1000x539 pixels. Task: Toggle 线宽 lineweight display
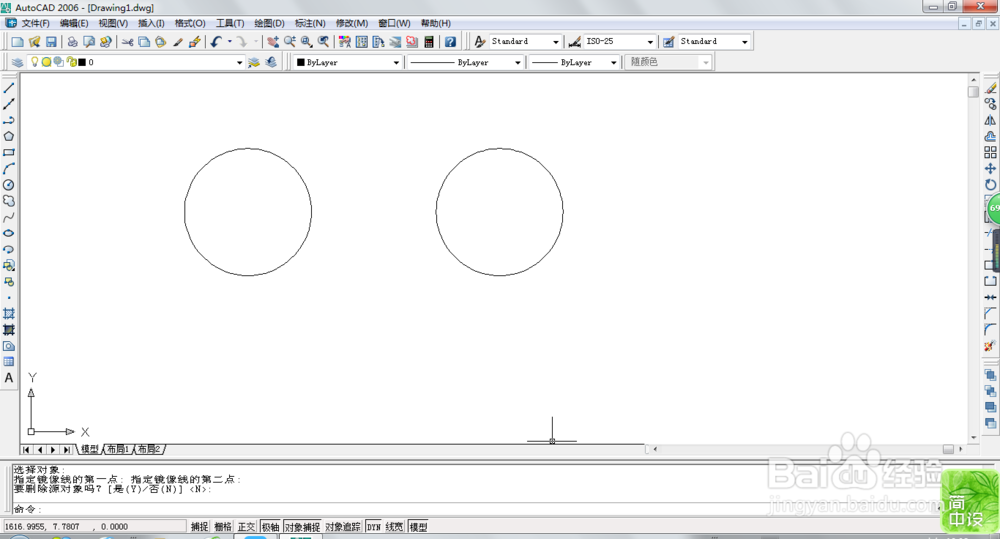(394, 527)
